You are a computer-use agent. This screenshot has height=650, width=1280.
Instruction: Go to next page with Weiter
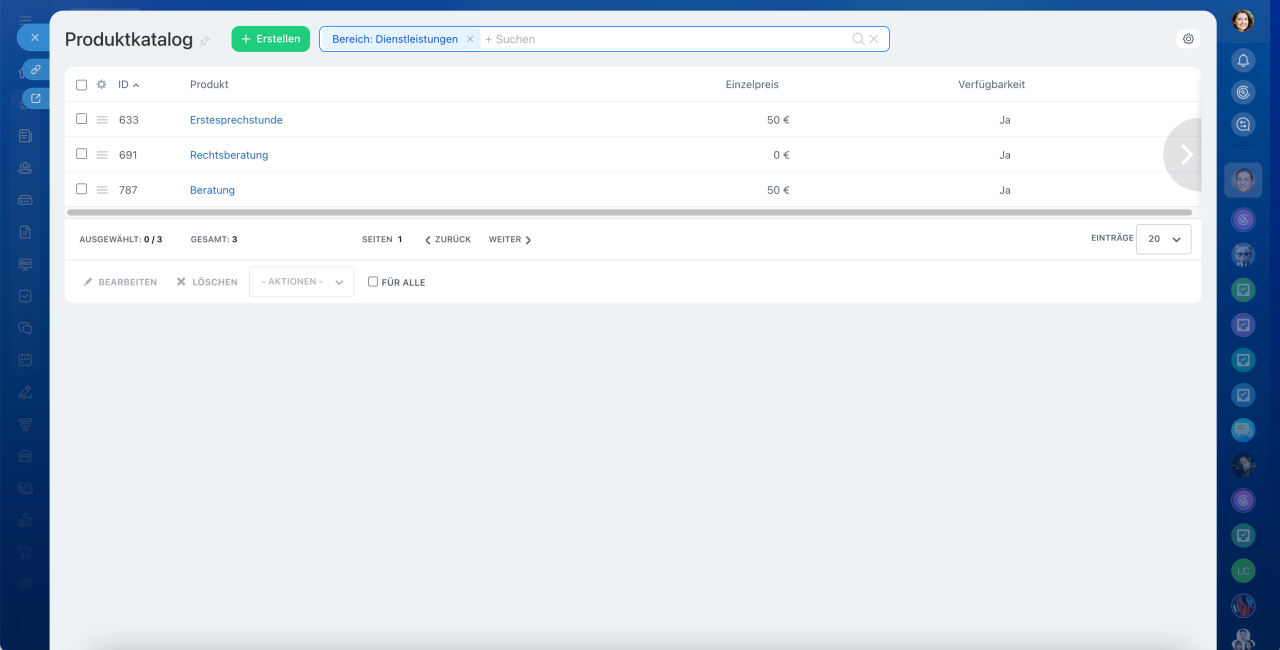(510, 240)
